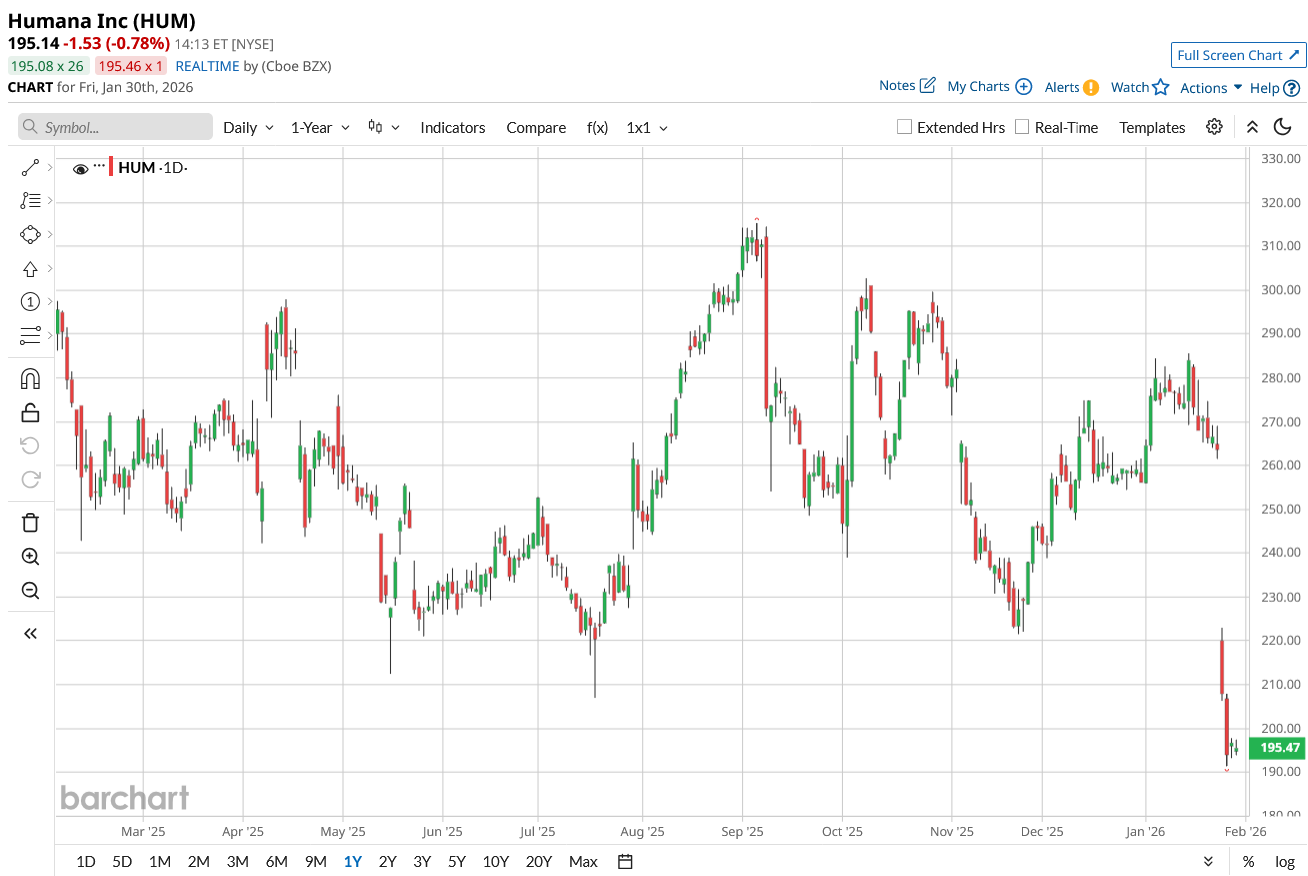Click the red HUM series color marker
The width and height of the screenshot is (1308, 876).
tap(111, 167)
